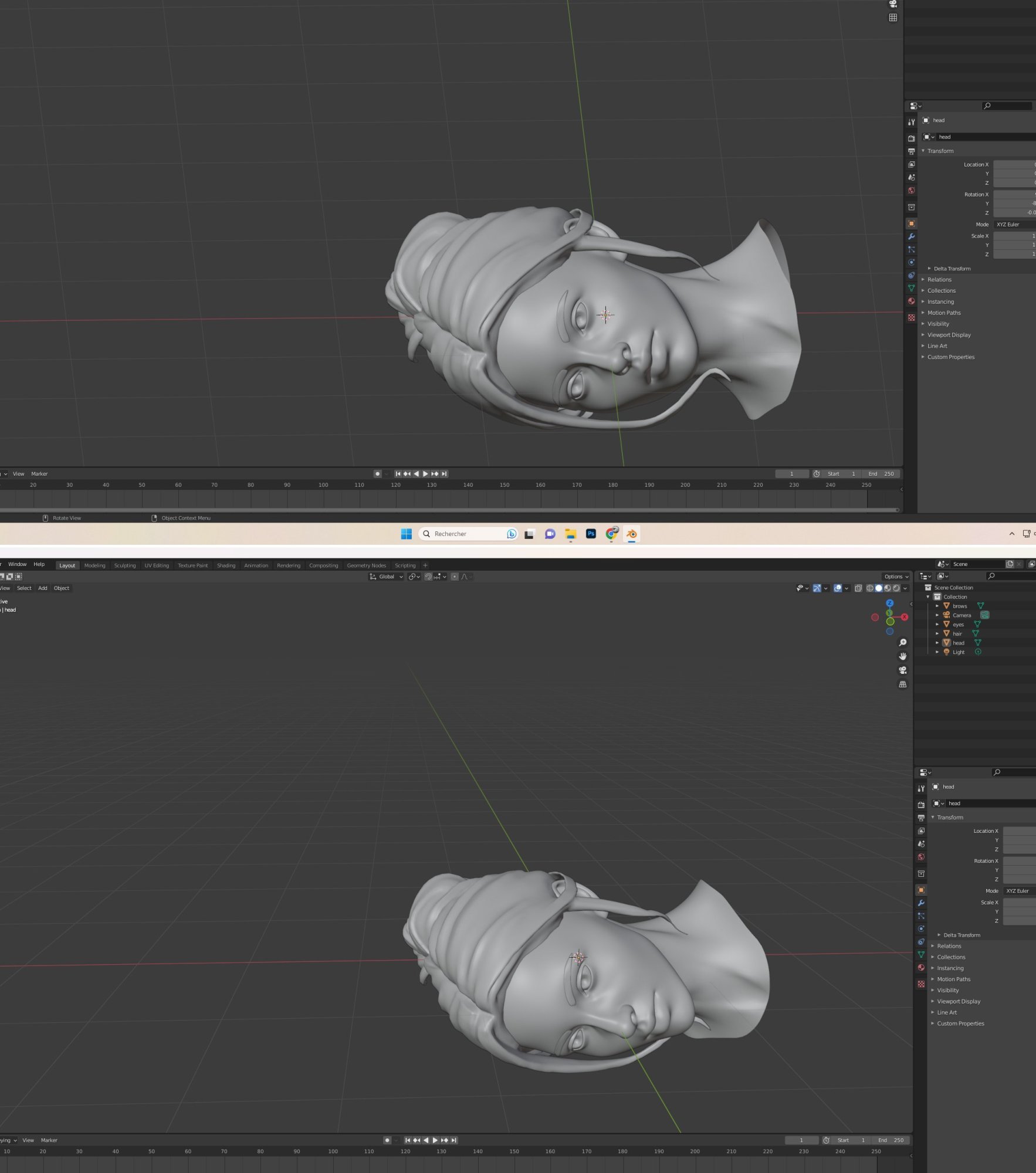The height and width of the screenshot is (1173, 1036).
Task: Add a new workspace with plus icon
Action: pyautogui.click(x=425, y=565)
